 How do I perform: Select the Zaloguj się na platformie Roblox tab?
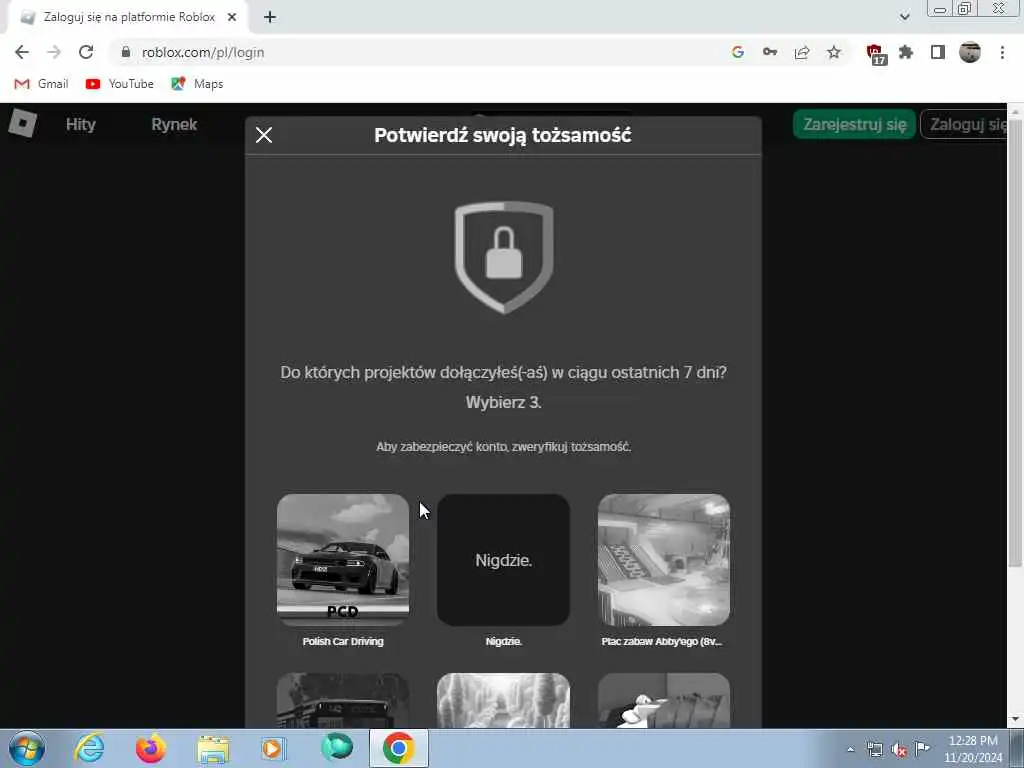[x=127, y=18]
